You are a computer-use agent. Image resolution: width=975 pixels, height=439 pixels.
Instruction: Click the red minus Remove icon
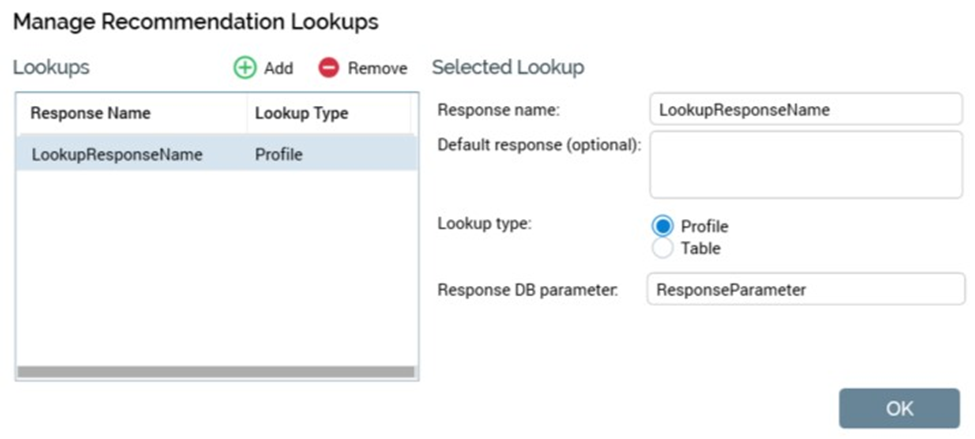pyautogui.click(x=329, y=68)
